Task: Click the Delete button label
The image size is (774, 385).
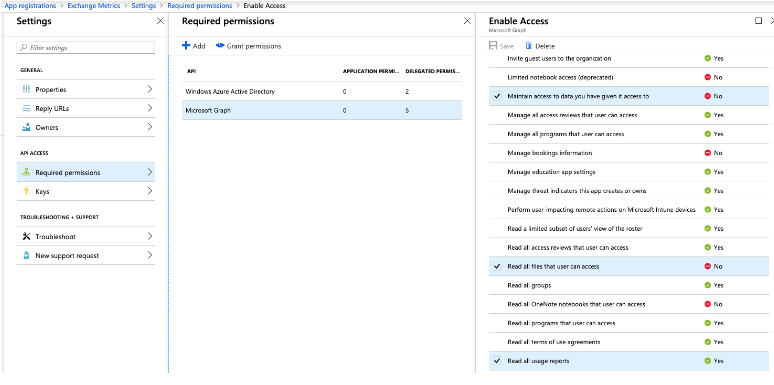Action: tap(545, 46)
